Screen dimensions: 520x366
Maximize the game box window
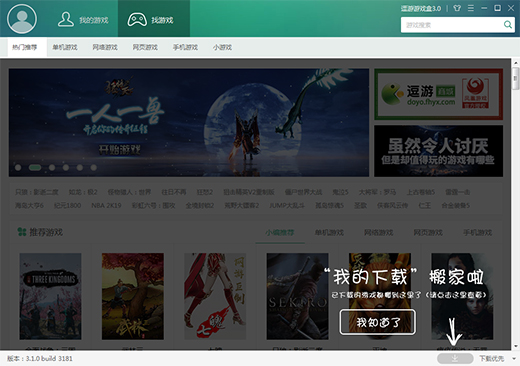(x=497, y=8)
